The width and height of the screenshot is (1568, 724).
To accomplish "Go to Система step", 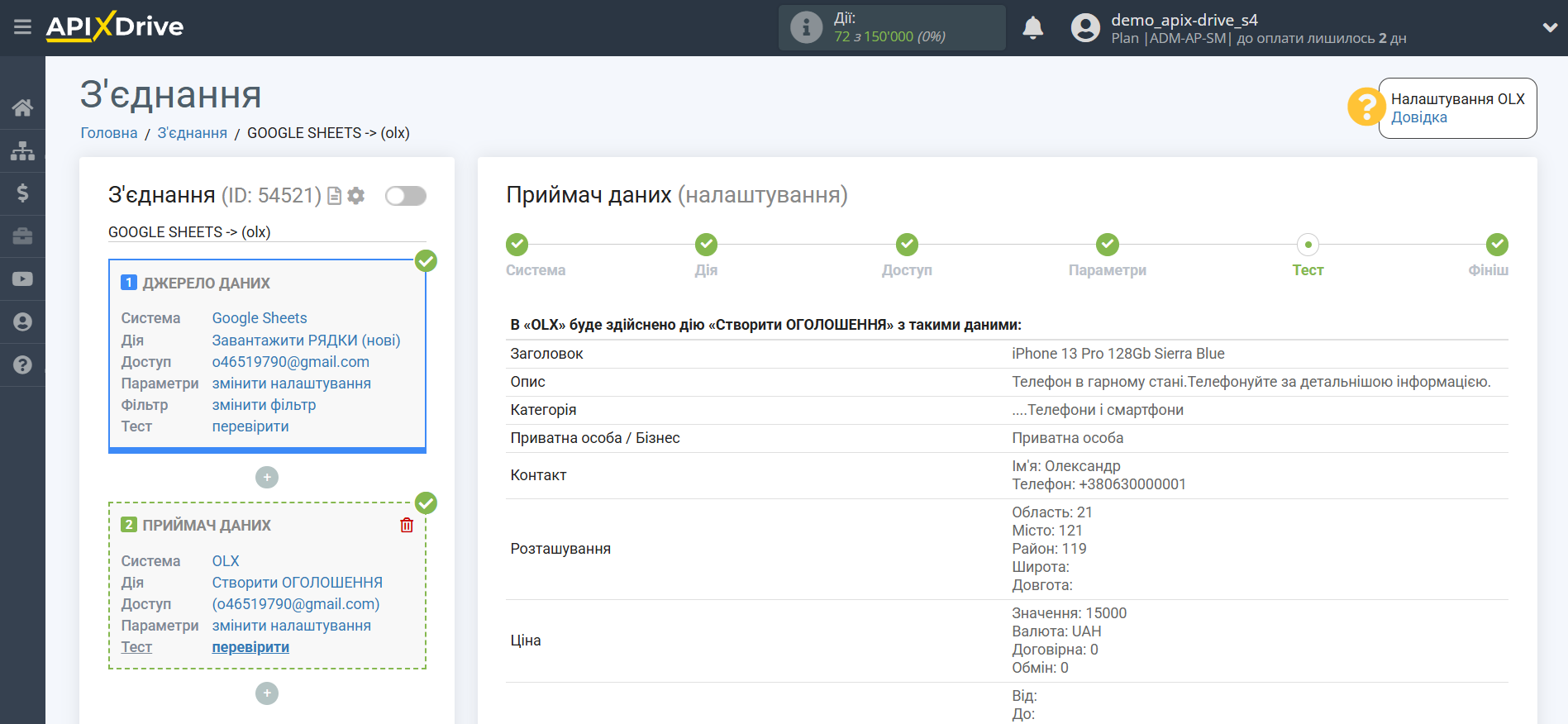I will tap(517, 245).
